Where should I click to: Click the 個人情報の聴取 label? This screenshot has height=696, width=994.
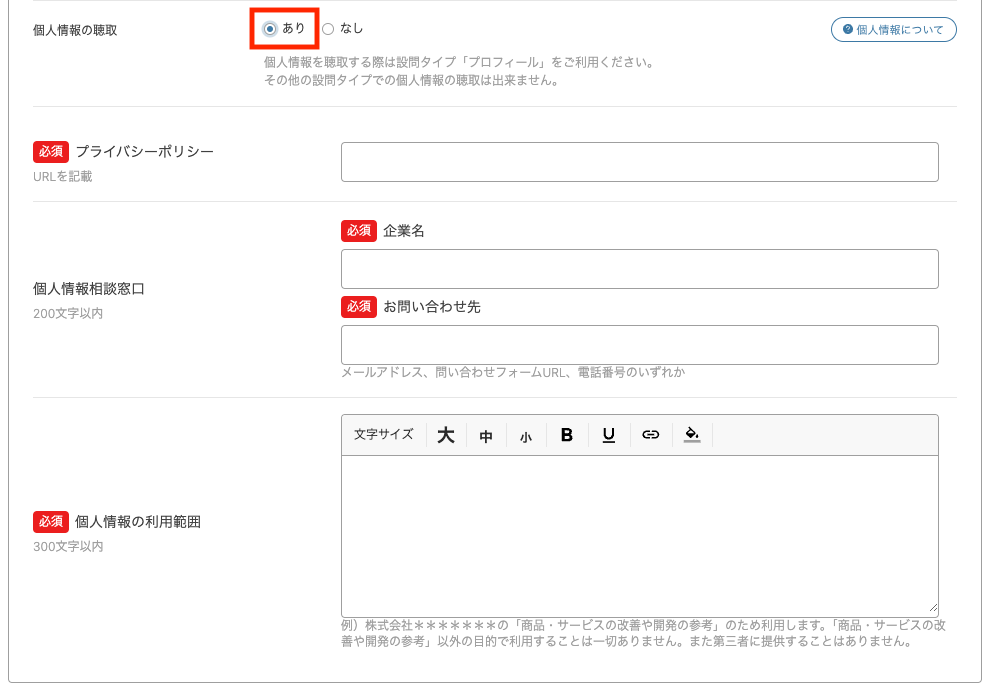75,30
